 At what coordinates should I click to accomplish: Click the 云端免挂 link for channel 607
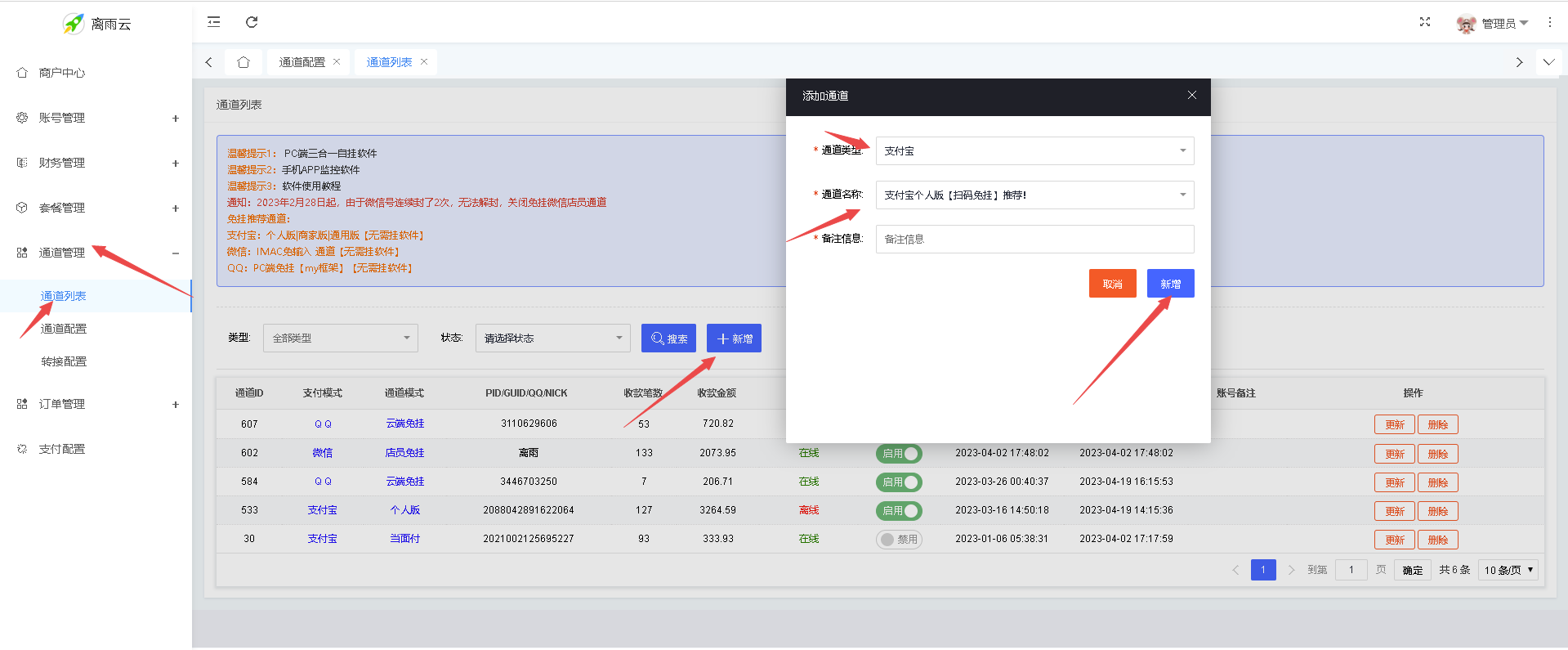pyautogui.click(x=404, y=424)
